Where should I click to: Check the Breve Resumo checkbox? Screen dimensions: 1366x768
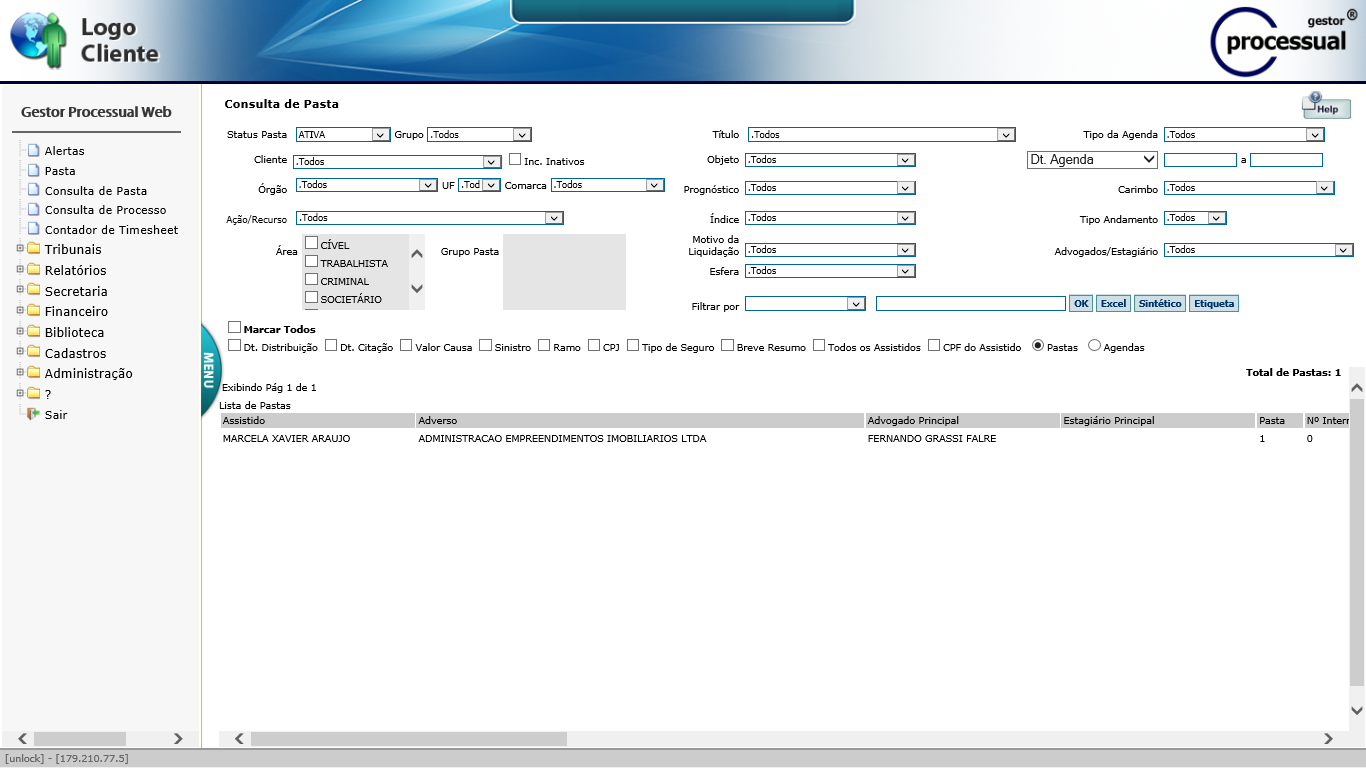pos(727,346)
